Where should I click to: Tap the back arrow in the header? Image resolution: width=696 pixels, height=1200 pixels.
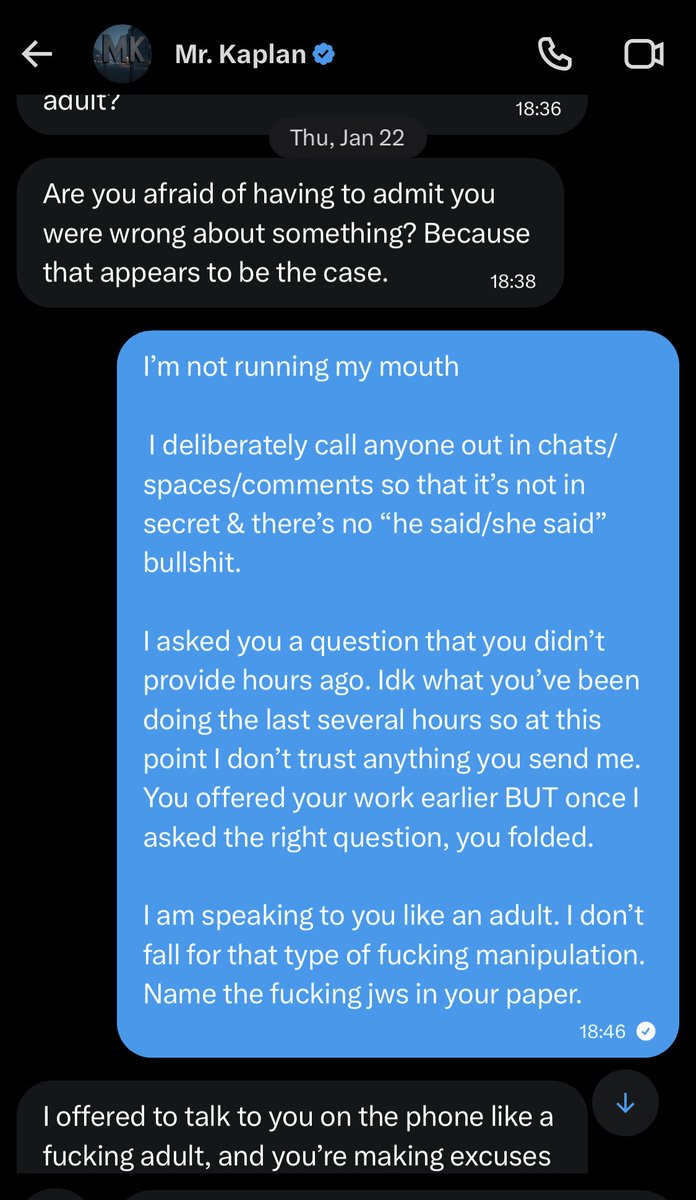[x=37, y=55]
